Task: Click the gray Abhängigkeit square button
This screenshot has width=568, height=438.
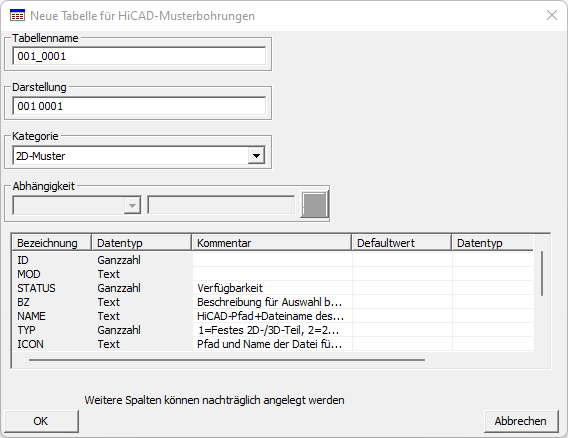Action: coord(314,205)
